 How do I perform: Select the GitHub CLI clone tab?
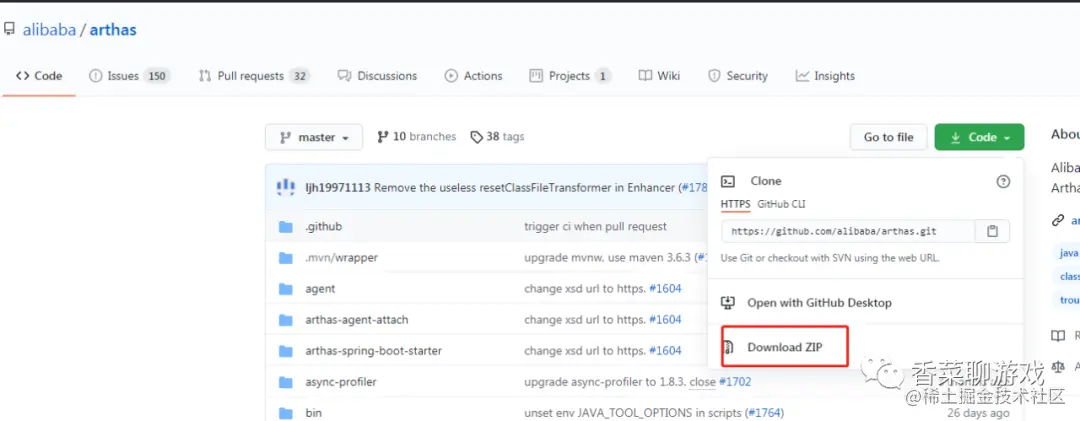(781, 204)
